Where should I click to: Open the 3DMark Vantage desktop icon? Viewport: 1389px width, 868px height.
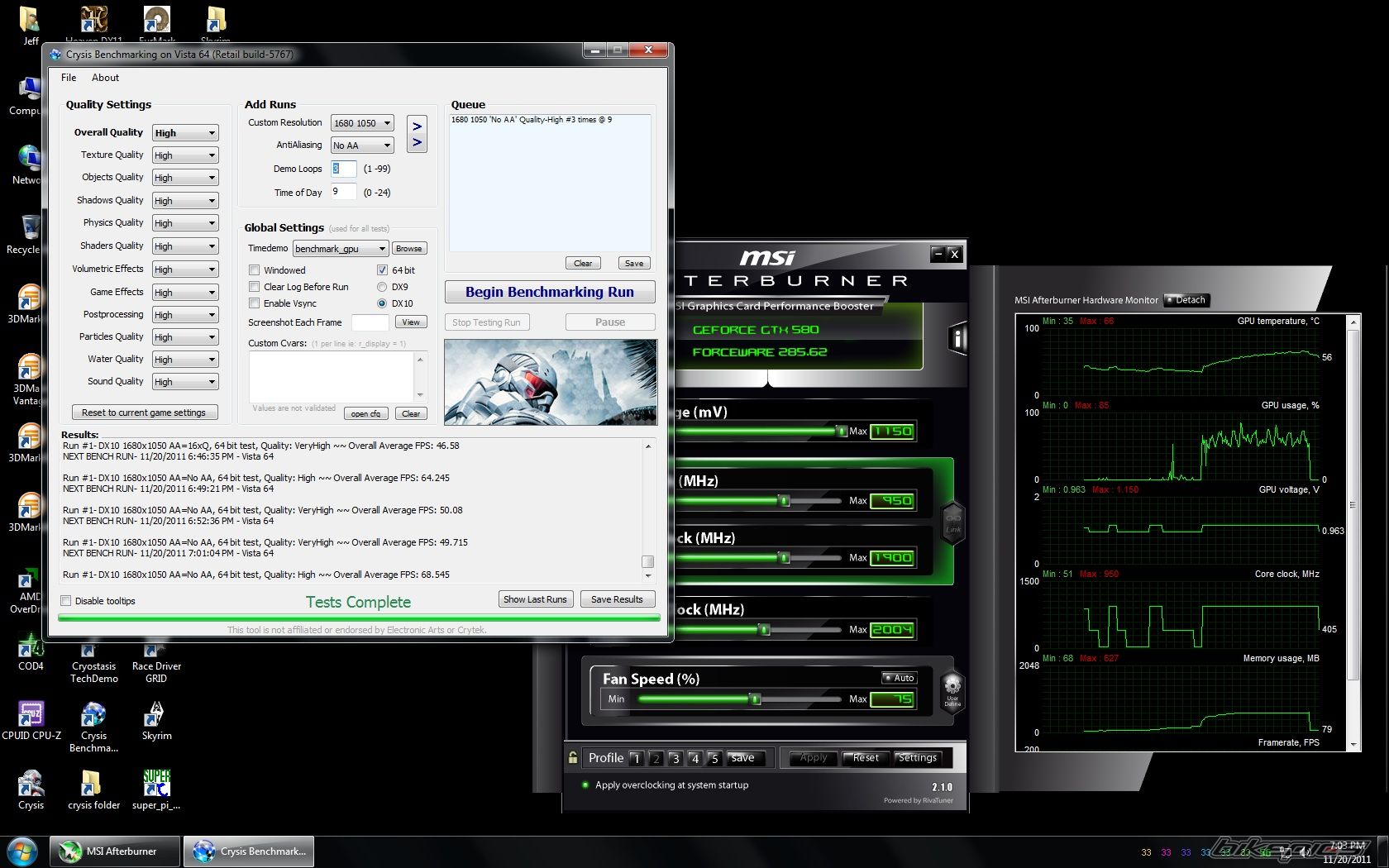[27, 380]
